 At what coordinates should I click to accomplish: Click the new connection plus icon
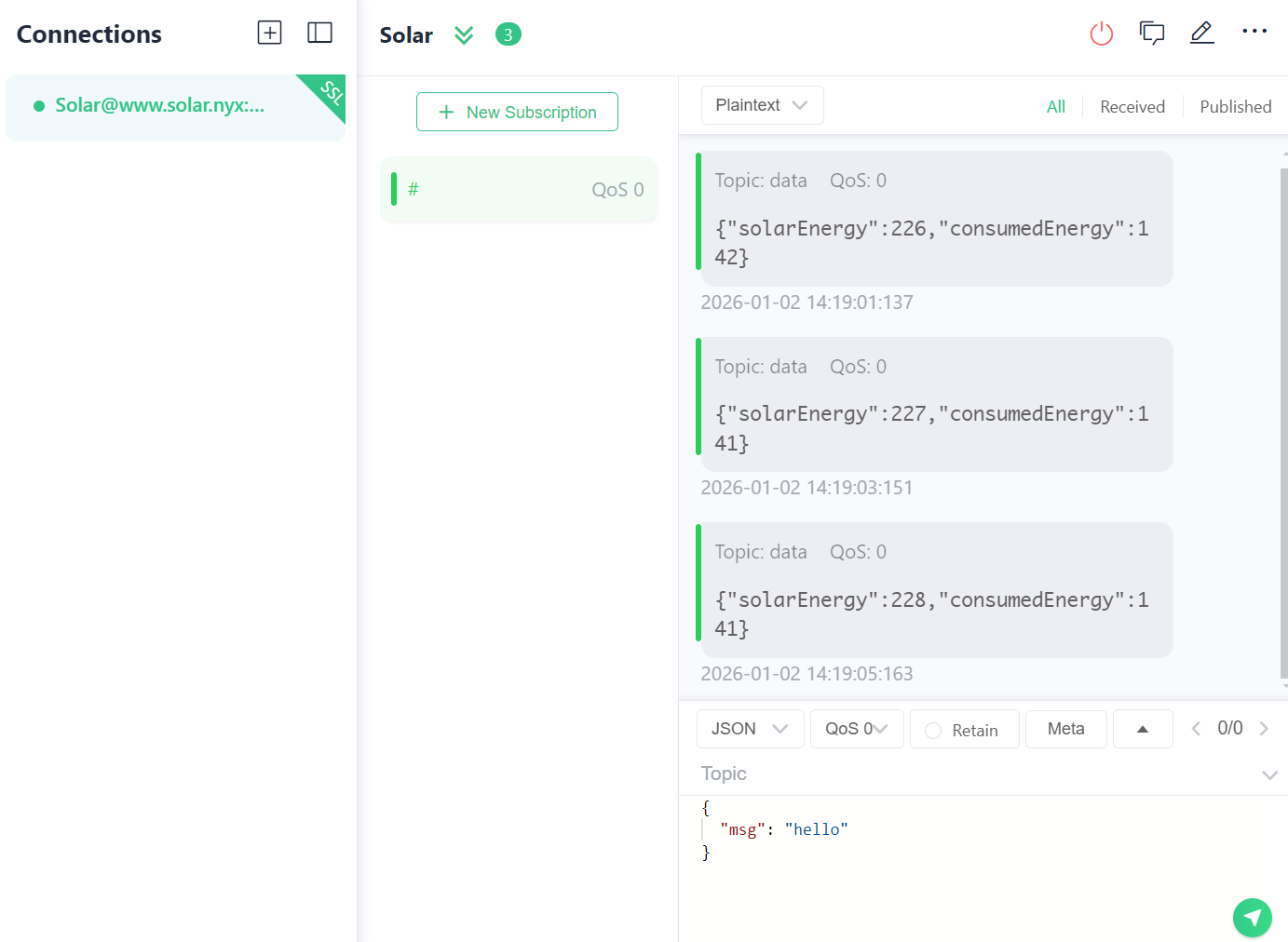[x=269, y=33]
